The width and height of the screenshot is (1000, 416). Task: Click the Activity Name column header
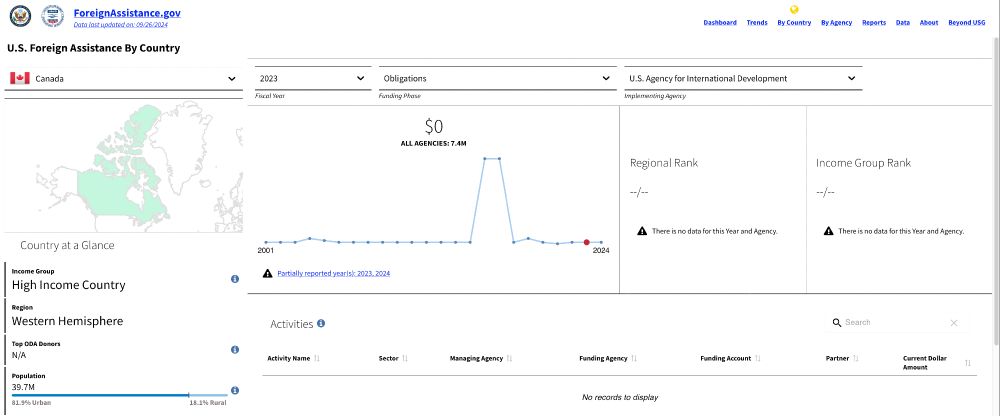pos(288,359)
